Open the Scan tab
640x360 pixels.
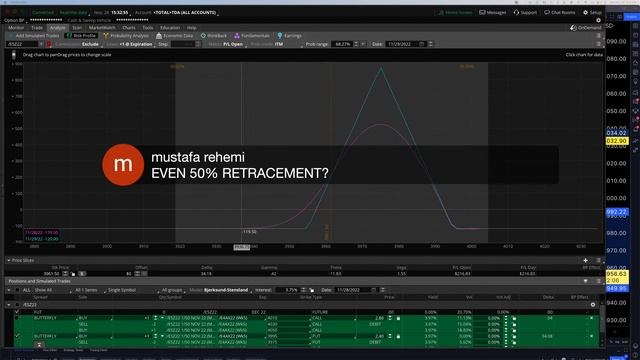pos(77,28)
